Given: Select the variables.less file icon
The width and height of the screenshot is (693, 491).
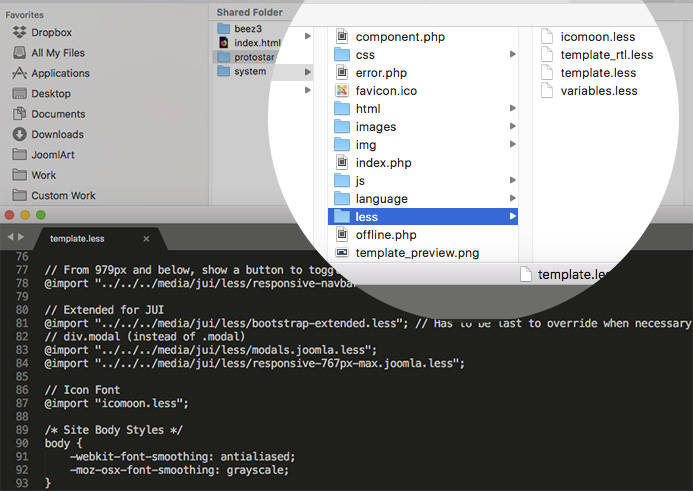Looking at the screenshot, I should 547,91.
